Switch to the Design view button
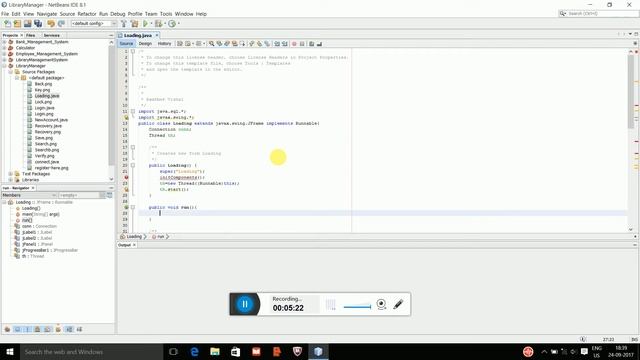This screenshot has width=640, height=360. 145,44
